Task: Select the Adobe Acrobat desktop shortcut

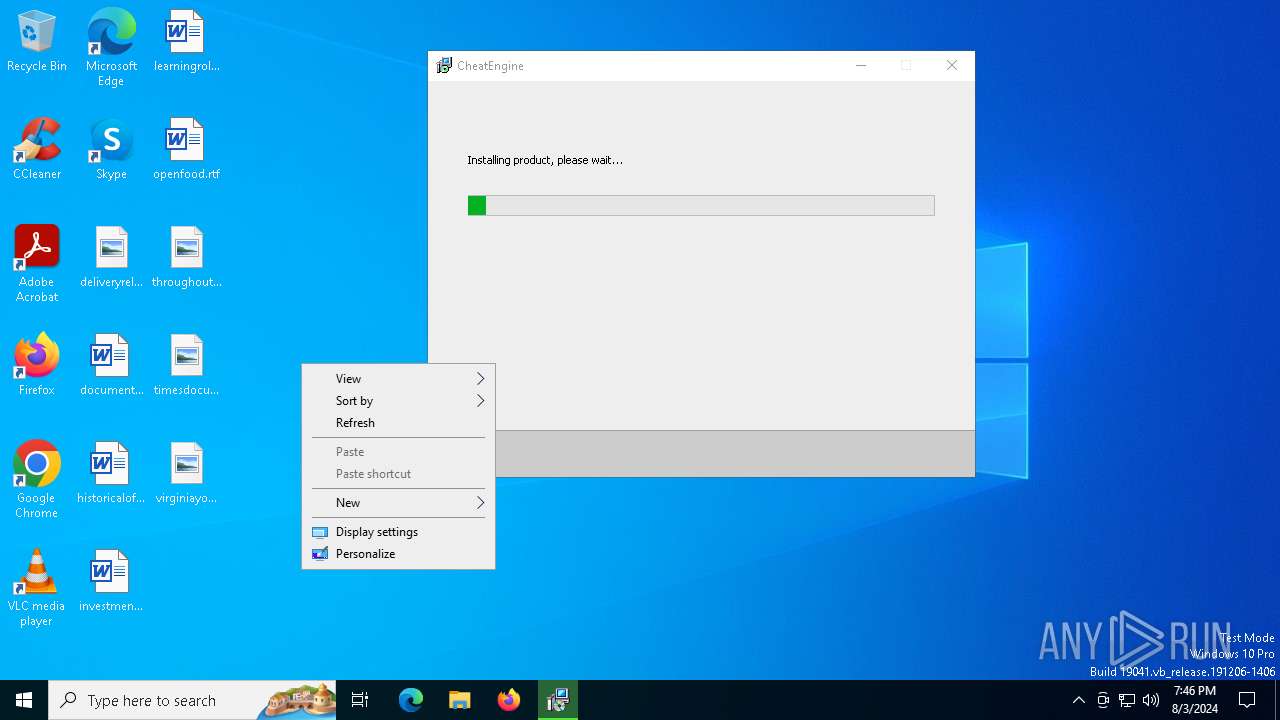Action: (37, 264)
